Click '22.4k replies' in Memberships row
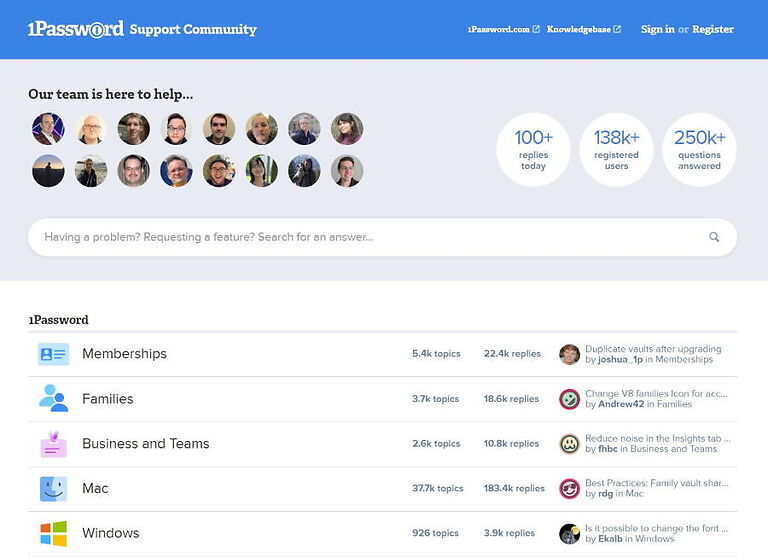 (x=512, y=354)
